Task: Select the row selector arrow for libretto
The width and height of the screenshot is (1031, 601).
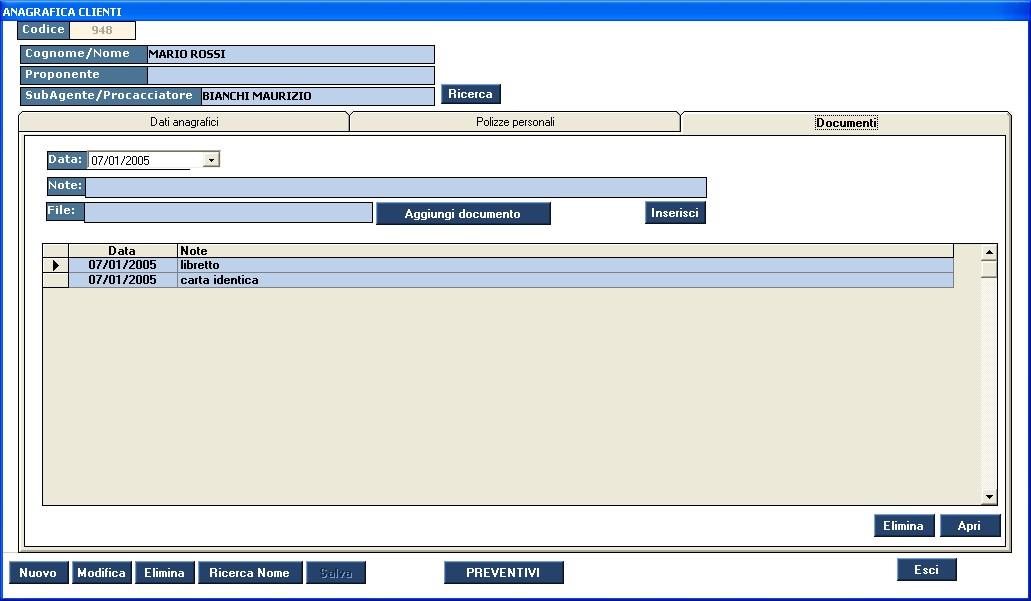Action: pyautogui.click(x=56, y=265)
